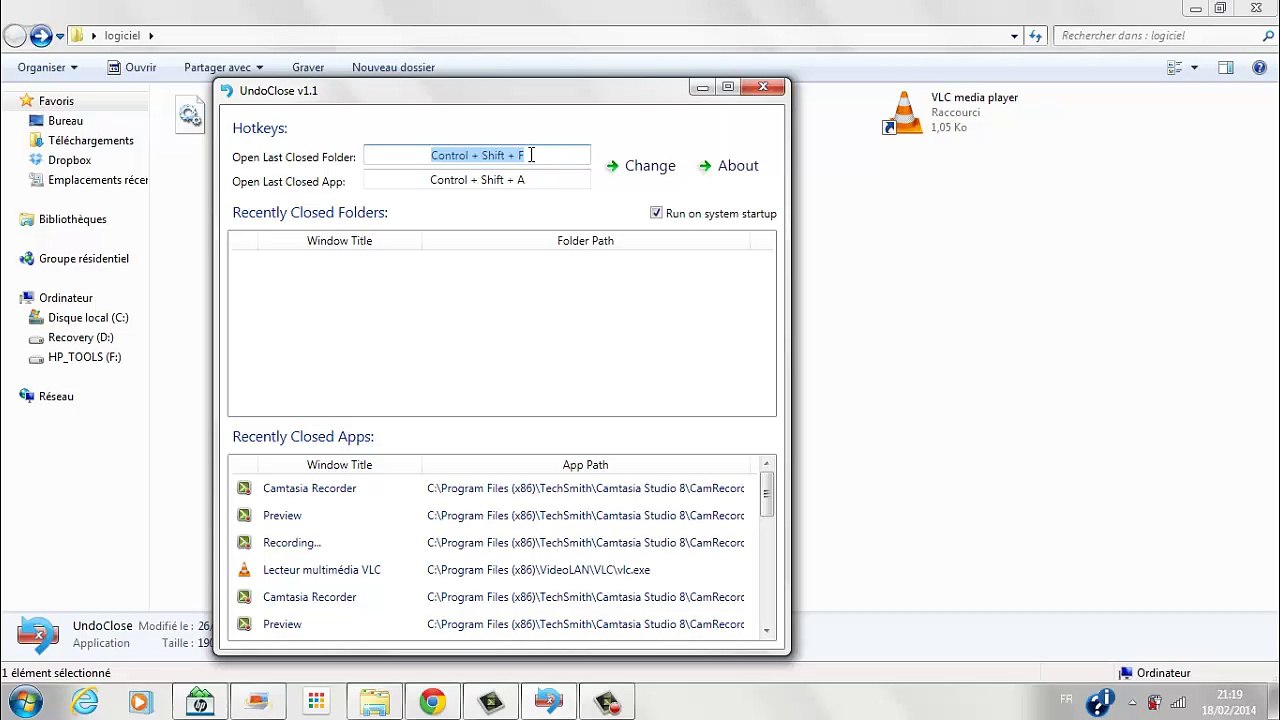Click the icon of the Recording... row

click(244, 542)
